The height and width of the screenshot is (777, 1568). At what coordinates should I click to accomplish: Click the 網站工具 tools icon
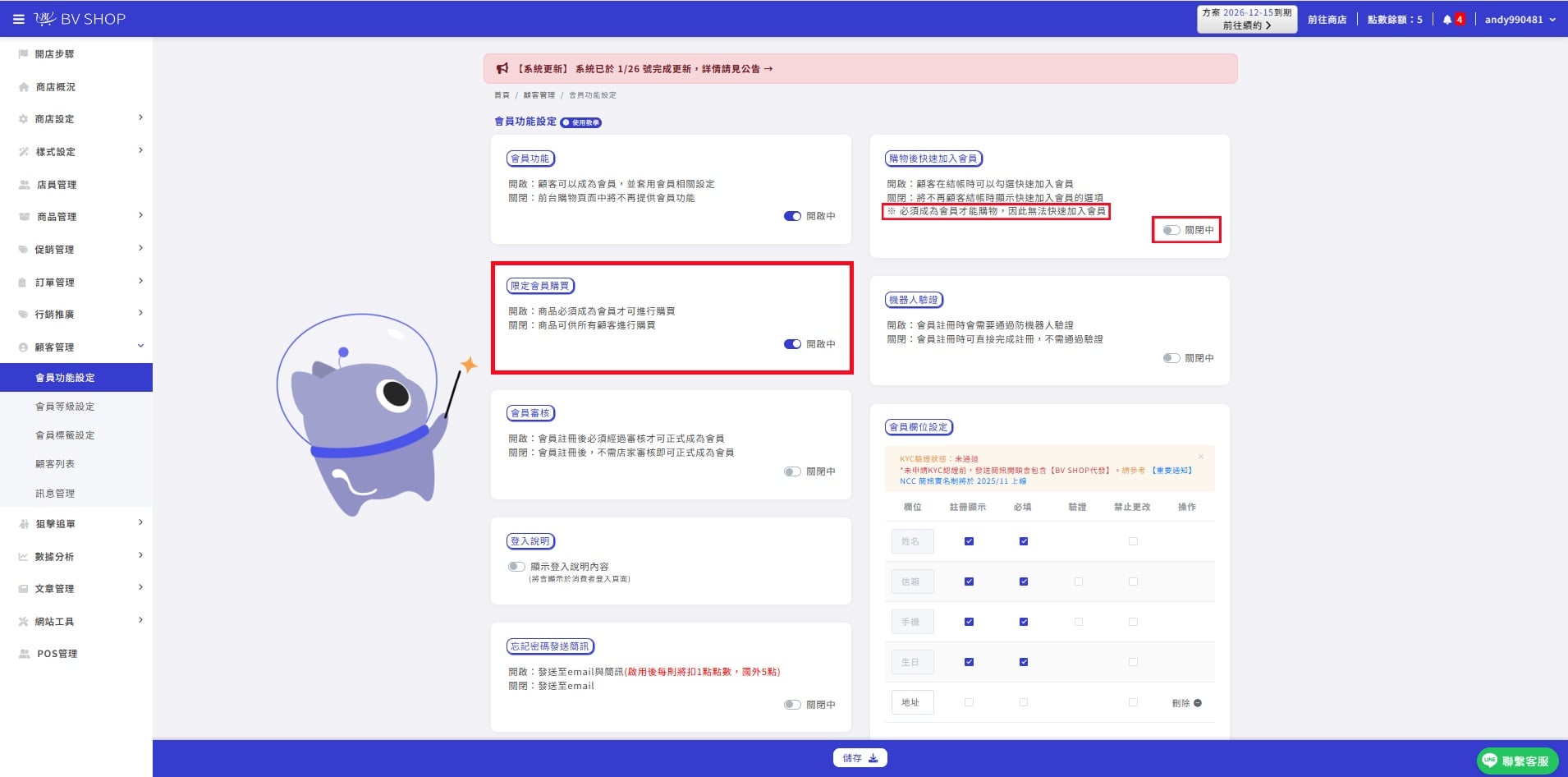(24, 622)
